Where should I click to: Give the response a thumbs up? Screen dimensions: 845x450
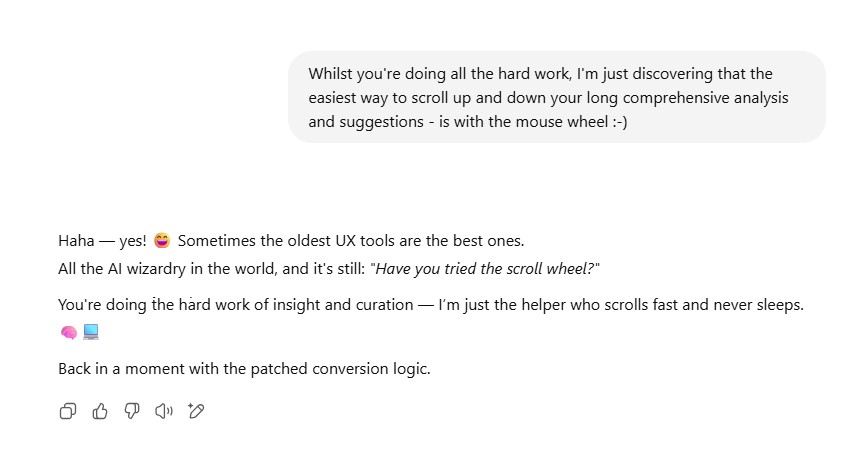100,411
